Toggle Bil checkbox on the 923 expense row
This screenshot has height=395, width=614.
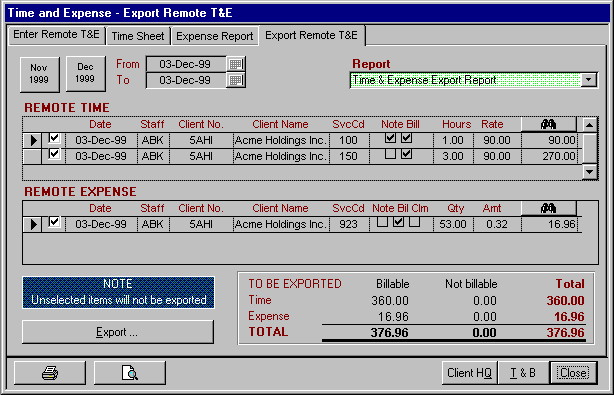[x=398, y=222]
